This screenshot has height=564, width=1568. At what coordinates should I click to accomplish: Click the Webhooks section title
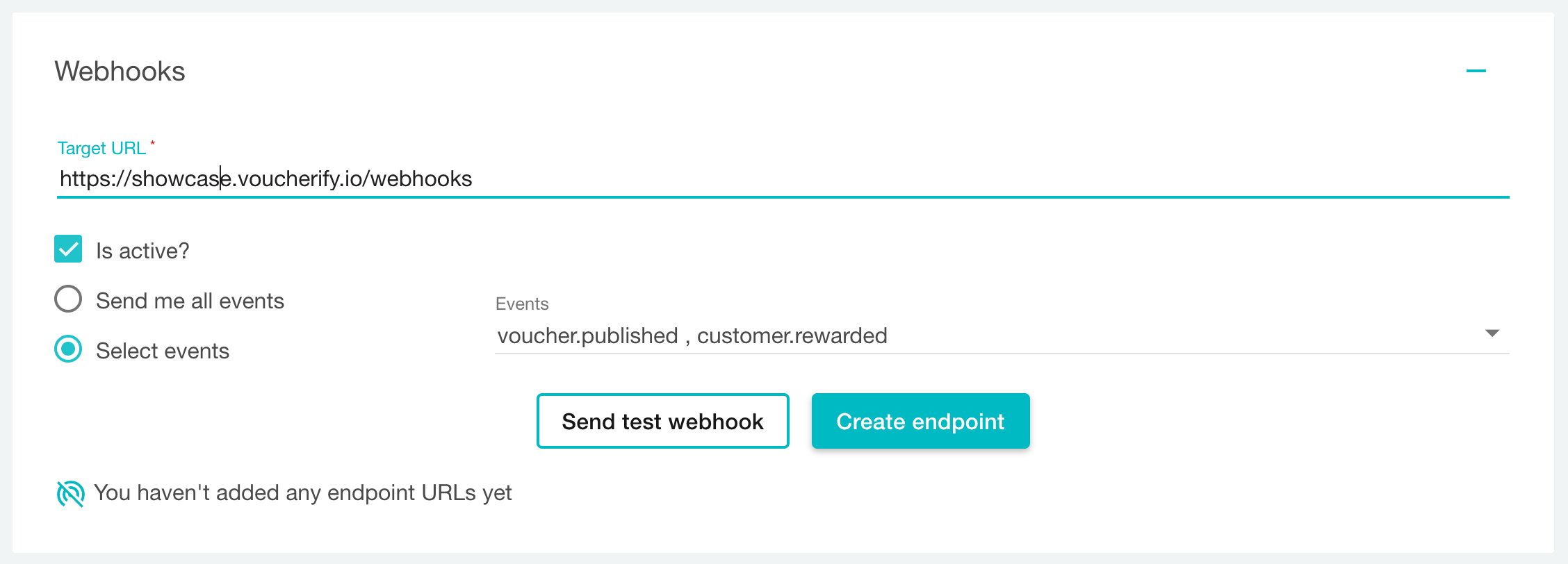click(x=120, y=71)
